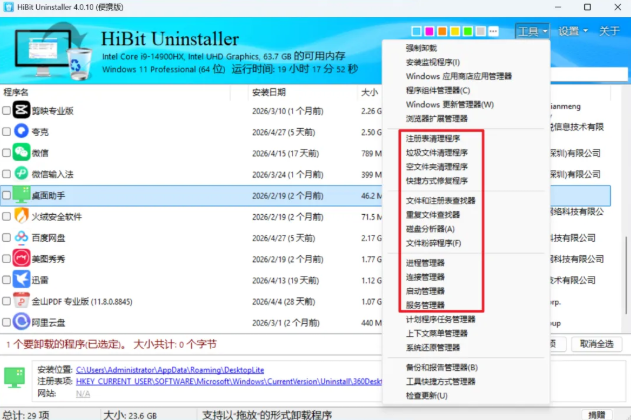
Task: Collapse the 工具 dropdown menu
Action: click(x=532, y=31)
